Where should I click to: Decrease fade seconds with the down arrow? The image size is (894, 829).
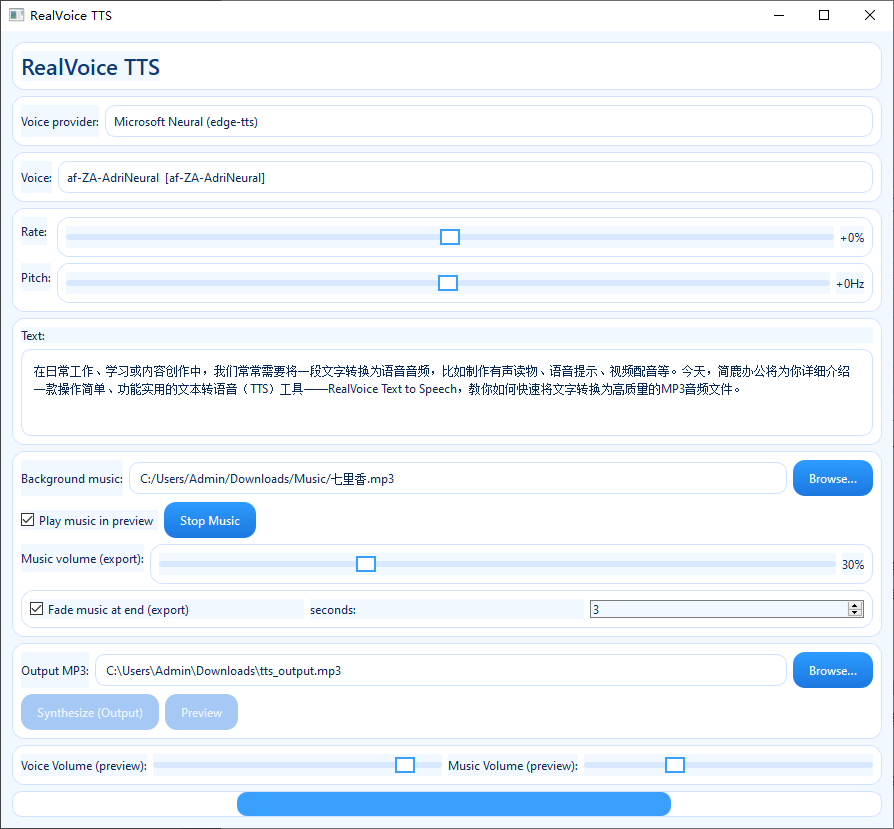click(854, 613)
